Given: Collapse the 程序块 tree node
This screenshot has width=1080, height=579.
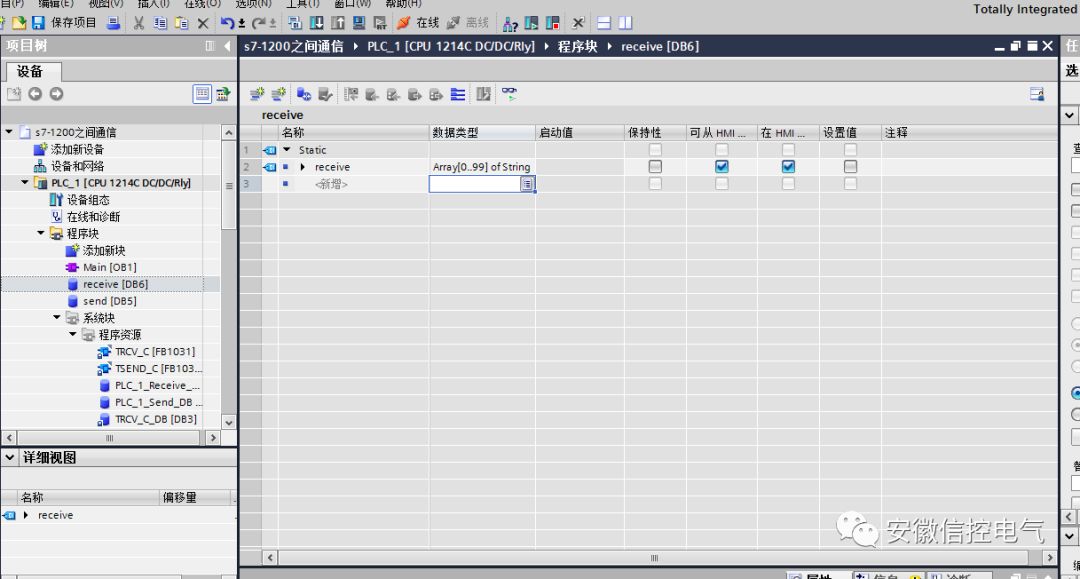Looking at the screenshot, I should (x=42, y=233).
